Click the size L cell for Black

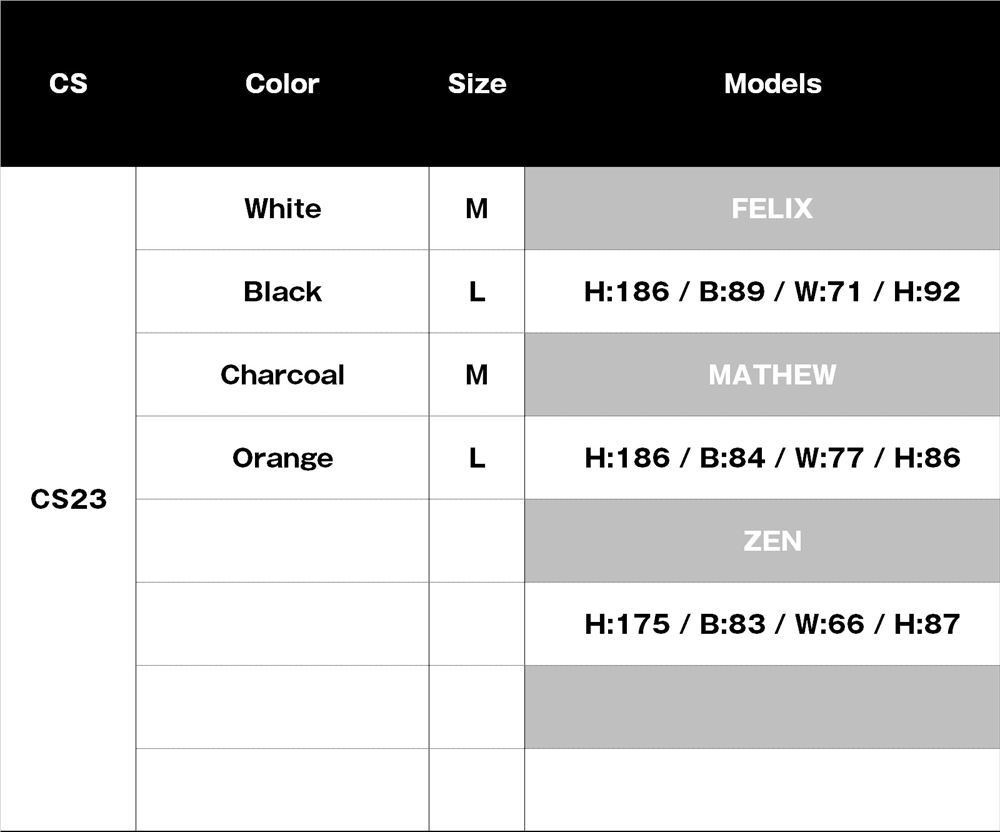(x=477, y=291)
